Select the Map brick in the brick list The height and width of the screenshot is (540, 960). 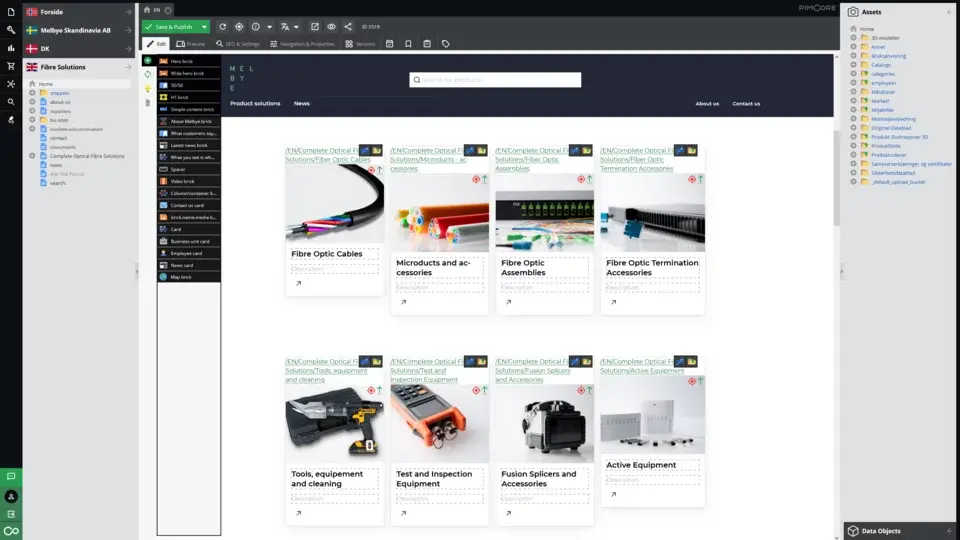tap(189, 277)
